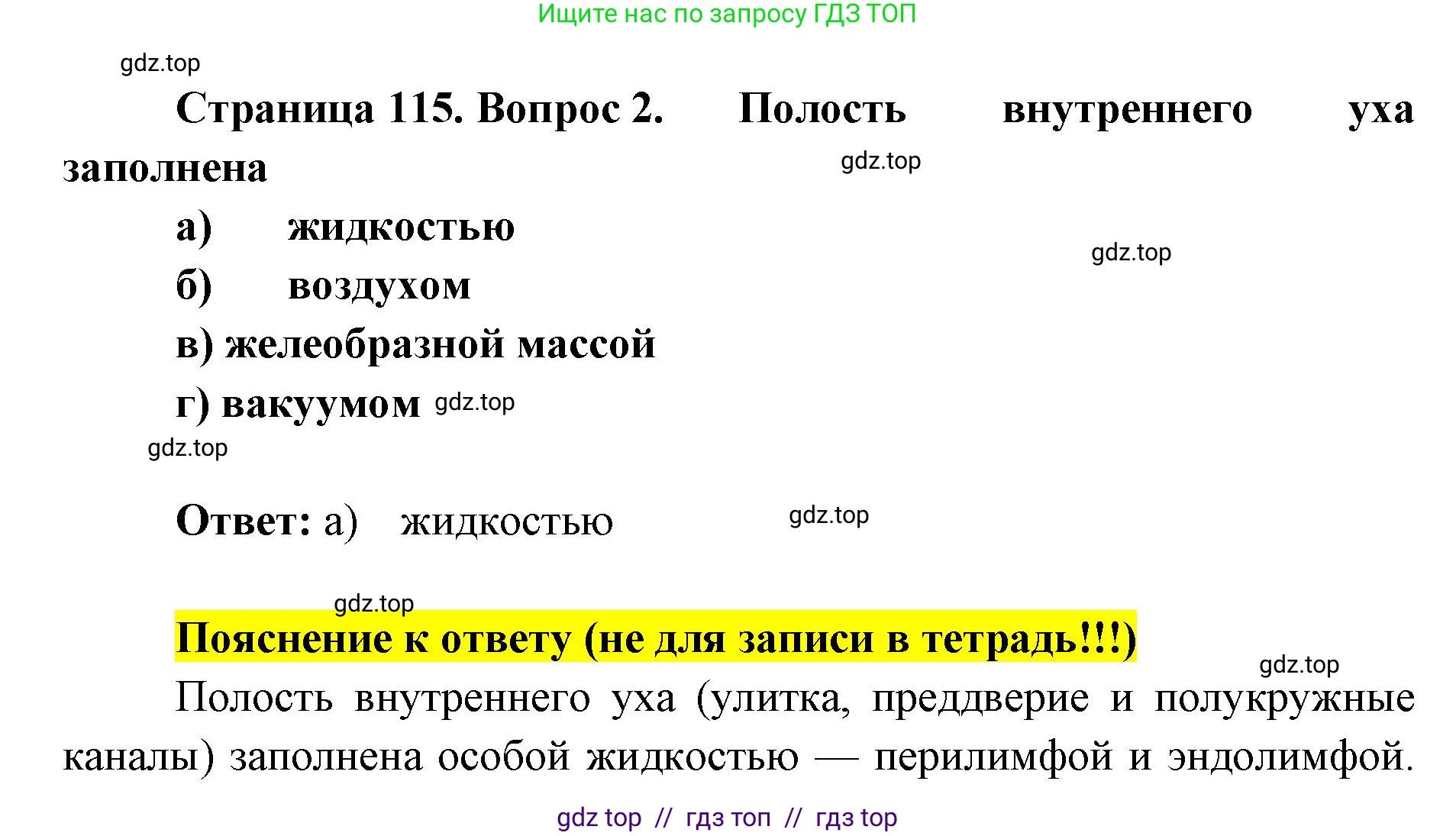Click the gdz.top watermark next to "вакуумом"
The width and height of the screenshot is (1456, 836).
click(x=474, y=402)
